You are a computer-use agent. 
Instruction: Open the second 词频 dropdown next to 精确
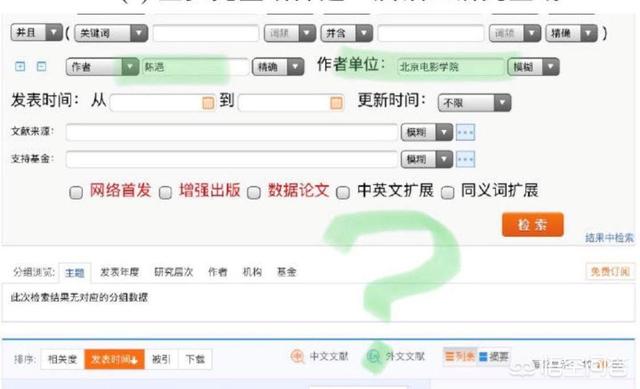pyautogui.click(x=515, y=33)
